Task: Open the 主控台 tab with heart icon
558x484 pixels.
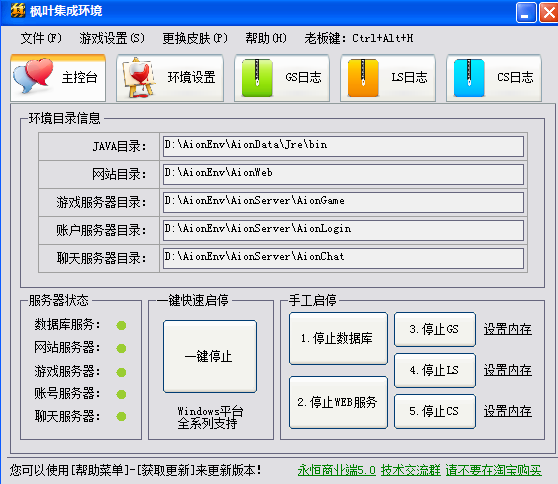Action: (x=58, y=78)
